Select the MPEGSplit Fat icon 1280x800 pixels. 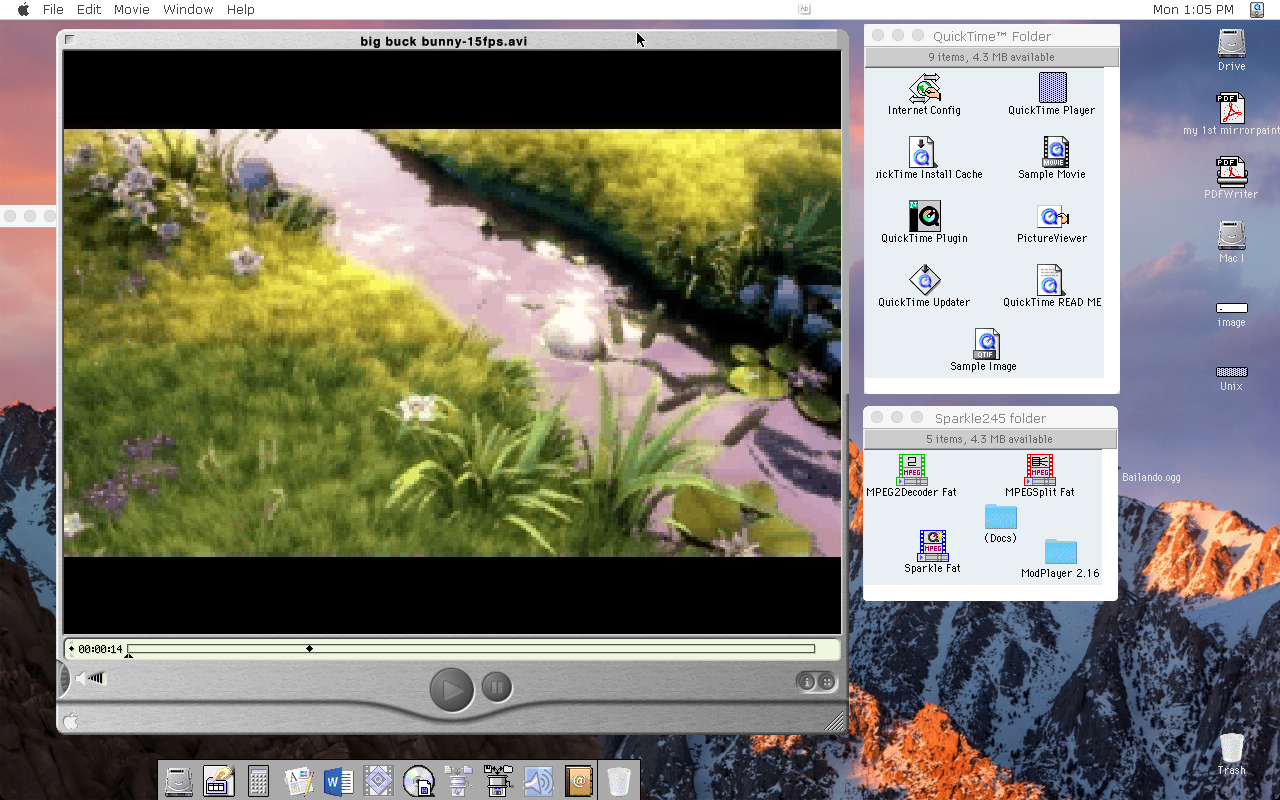tap(1040, 470)
